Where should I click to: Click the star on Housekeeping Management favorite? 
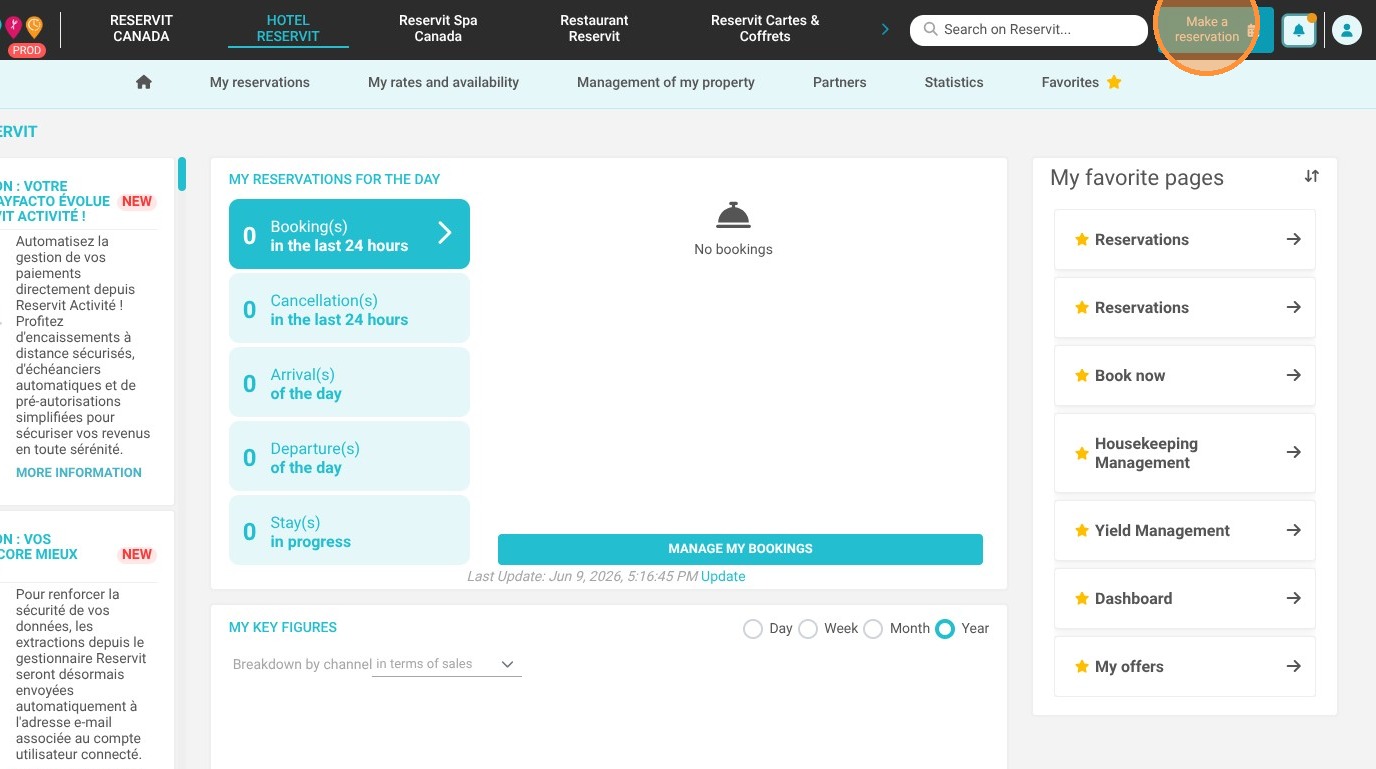1081,453
